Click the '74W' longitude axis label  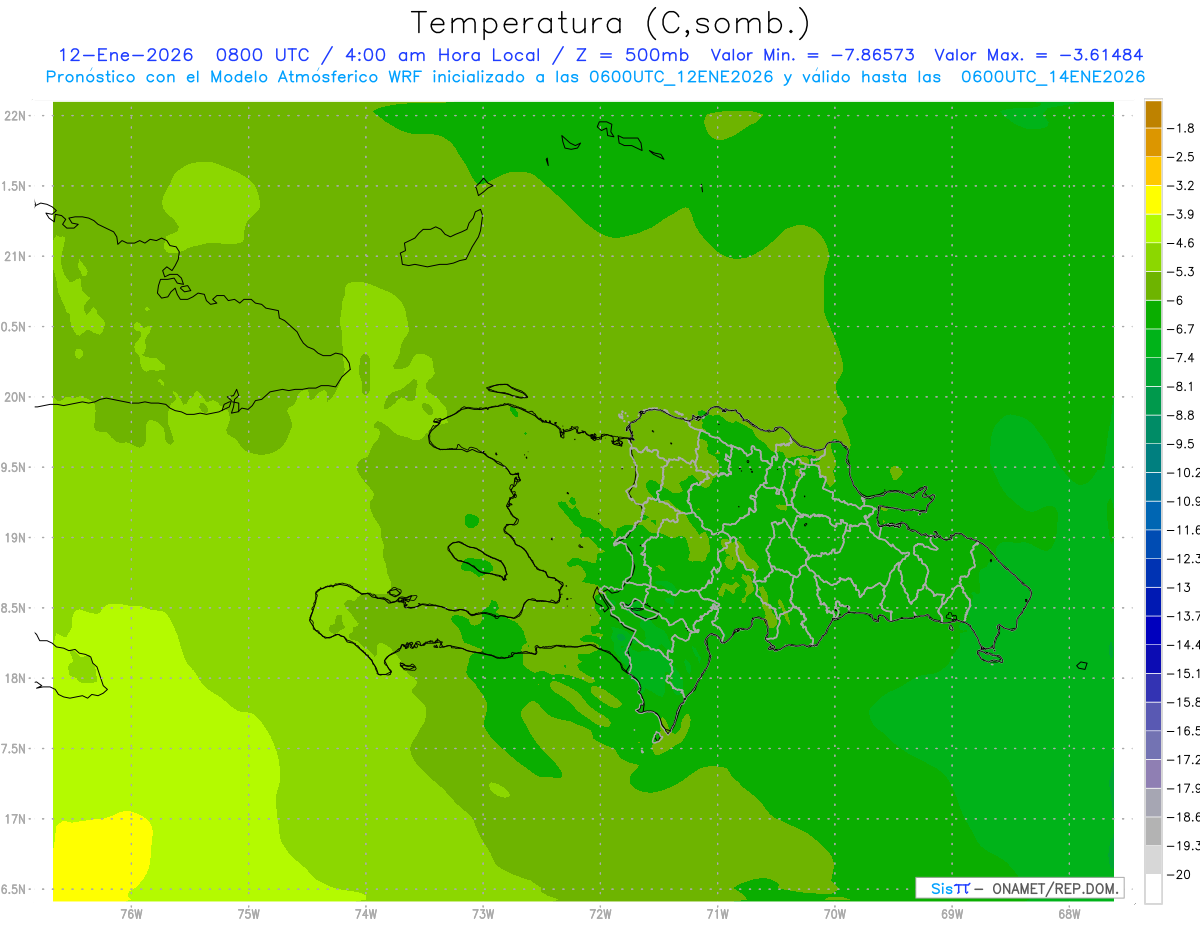point(365,914)
